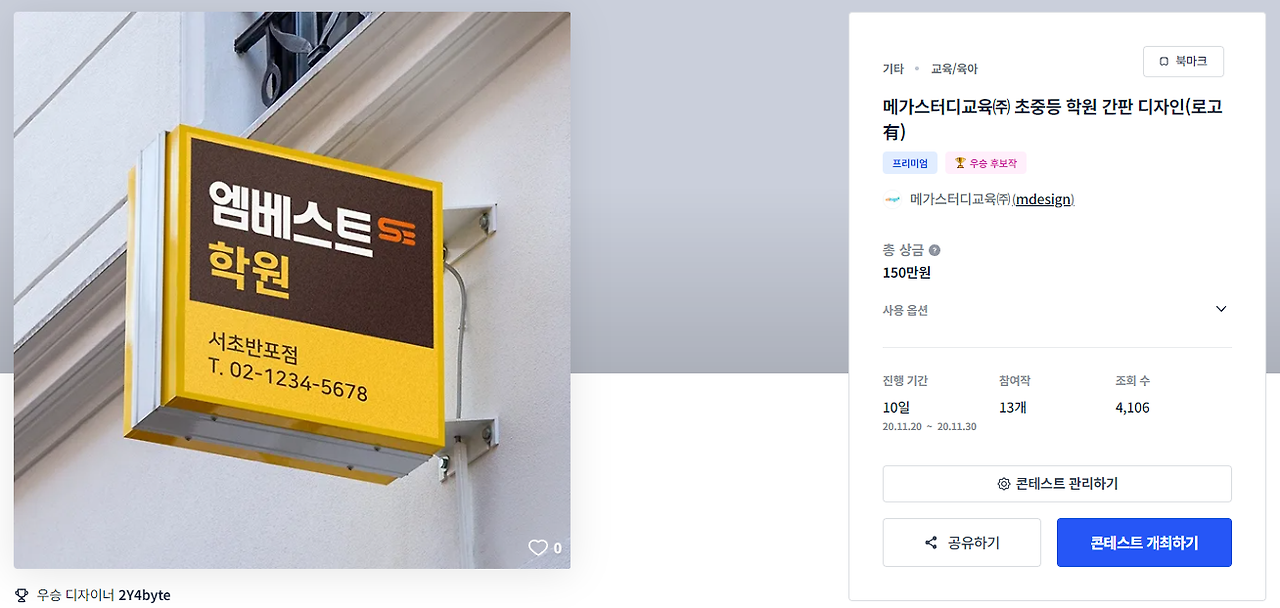Expand the 사용 옵션 chevron
This screenshot has width=1280, height=608.
pos(1221,309)
